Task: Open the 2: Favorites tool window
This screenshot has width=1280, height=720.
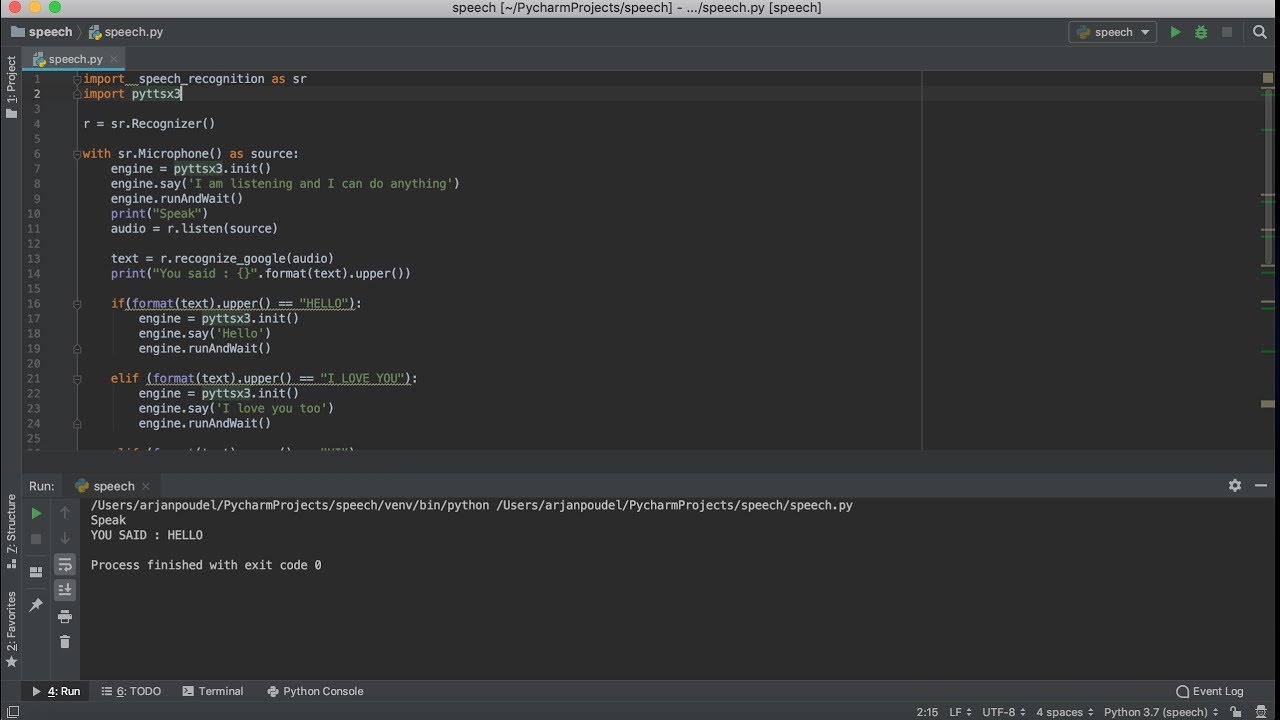Action: 11,631
